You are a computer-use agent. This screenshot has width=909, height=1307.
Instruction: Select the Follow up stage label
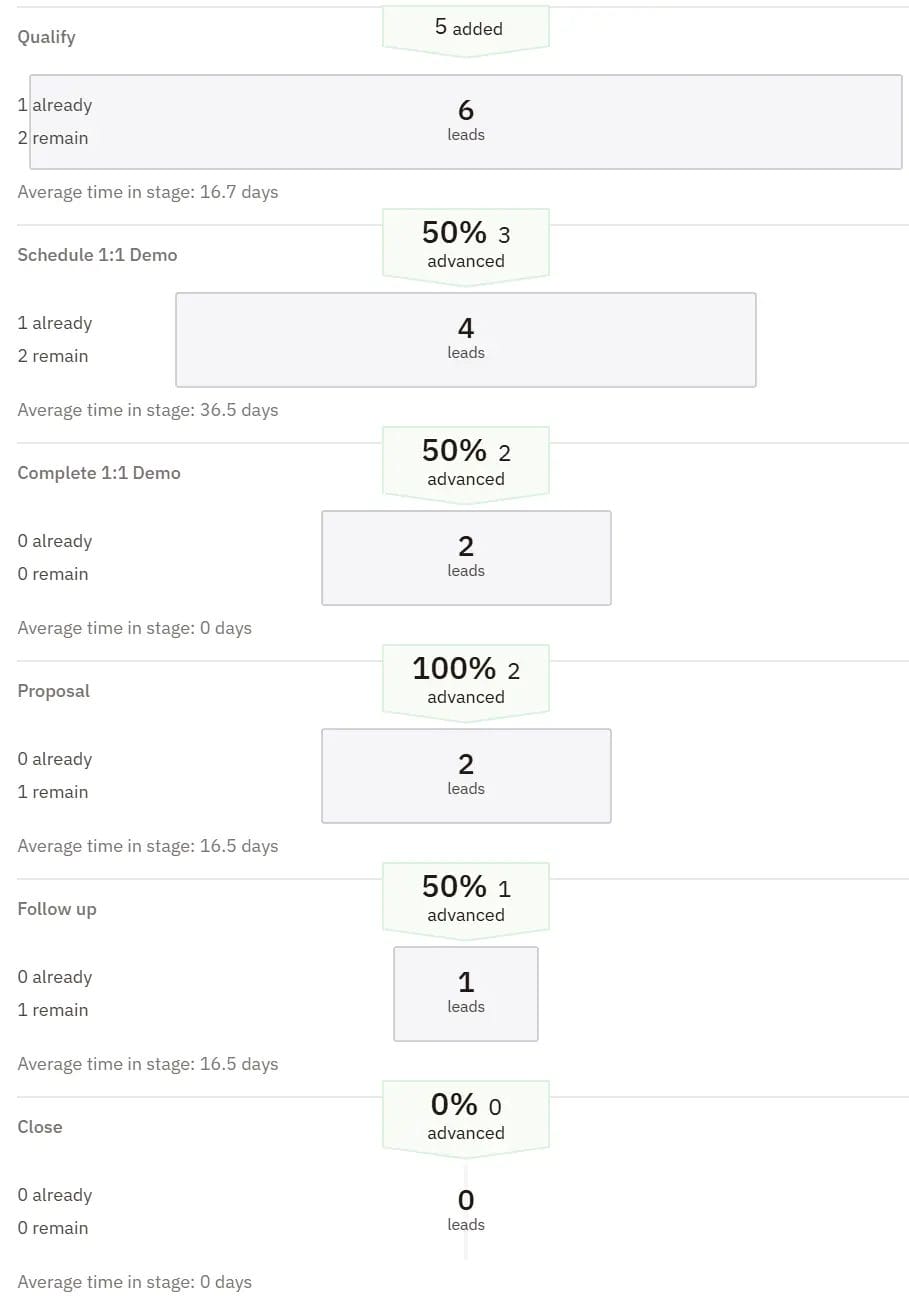57,909
